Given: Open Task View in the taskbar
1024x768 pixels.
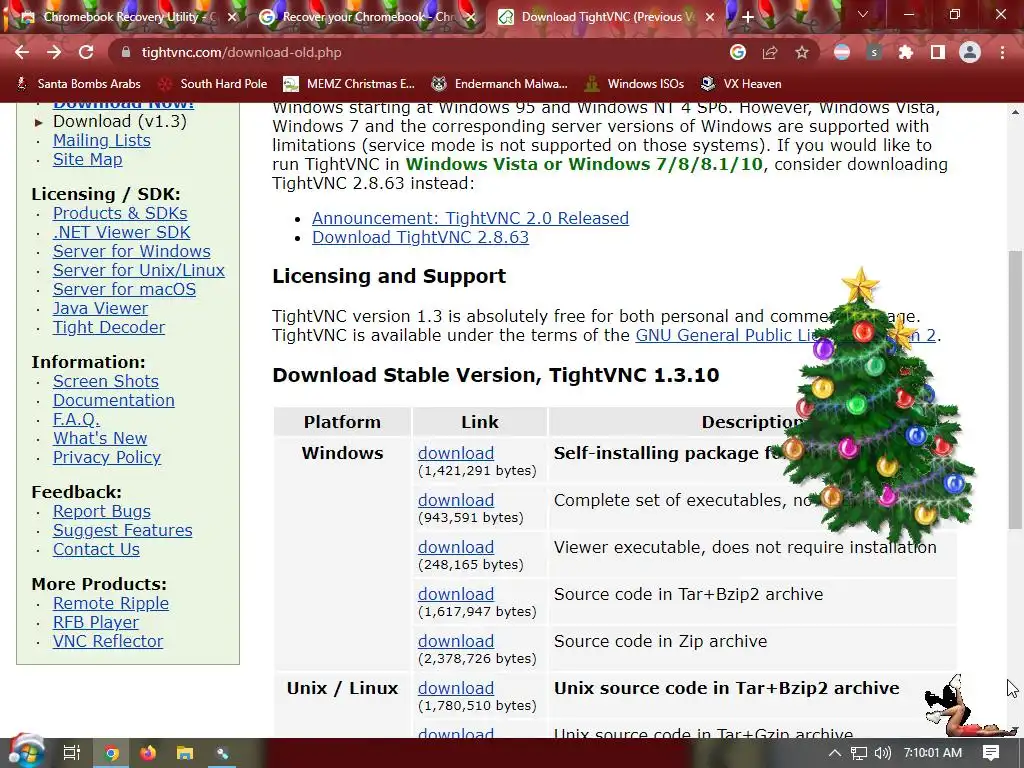Looking at the screenshot, I should tap(72, 753).
